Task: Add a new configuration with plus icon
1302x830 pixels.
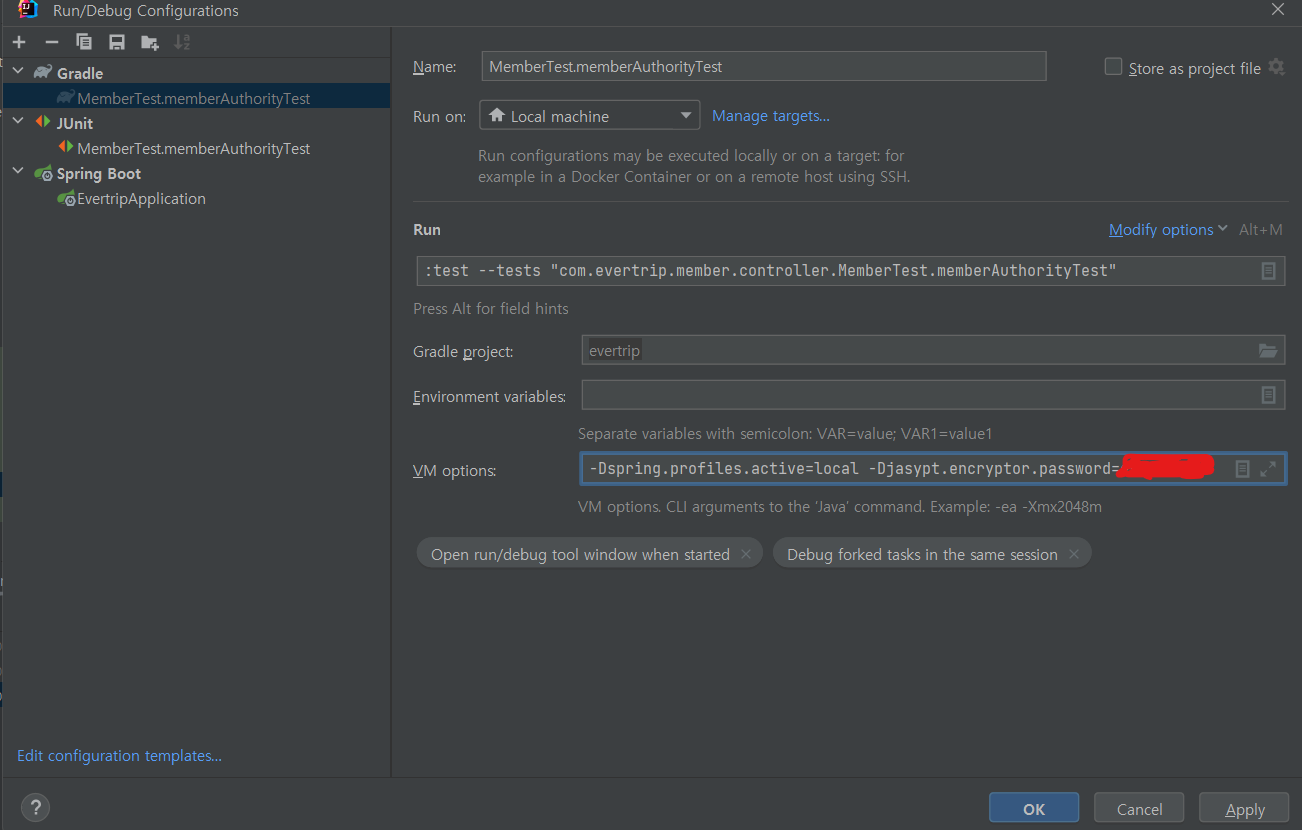Action: coord(19,42)
